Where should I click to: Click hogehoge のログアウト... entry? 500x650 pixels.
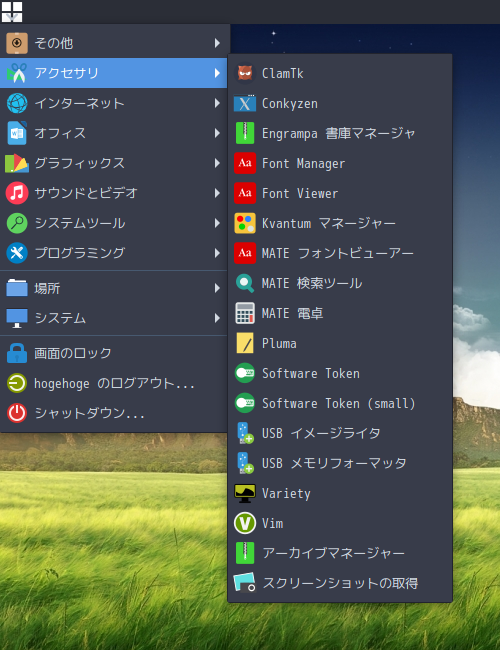tap(114, 383)
